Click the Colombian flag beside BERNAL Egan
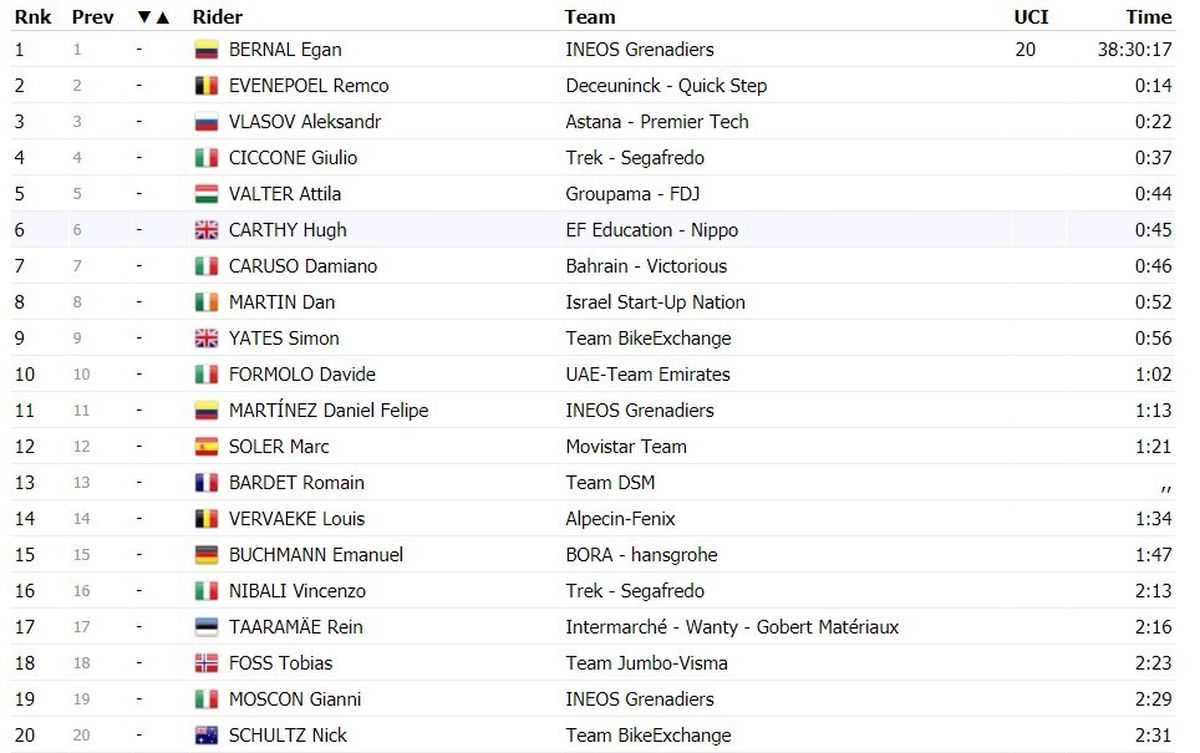The width and height of the screenshot is (1200, 753). tap(206, 50)
